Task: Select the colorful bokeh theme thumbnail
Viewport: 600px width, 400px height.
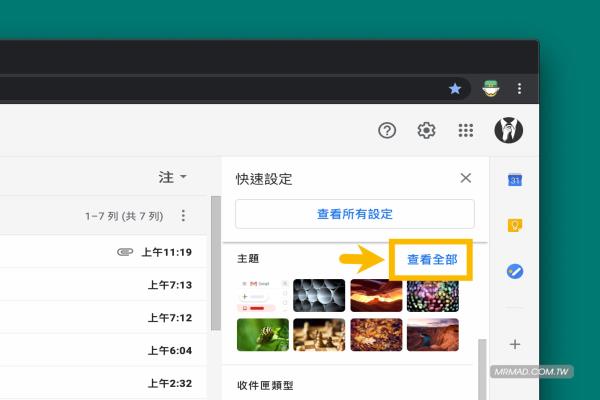Action: coord(433,296)
